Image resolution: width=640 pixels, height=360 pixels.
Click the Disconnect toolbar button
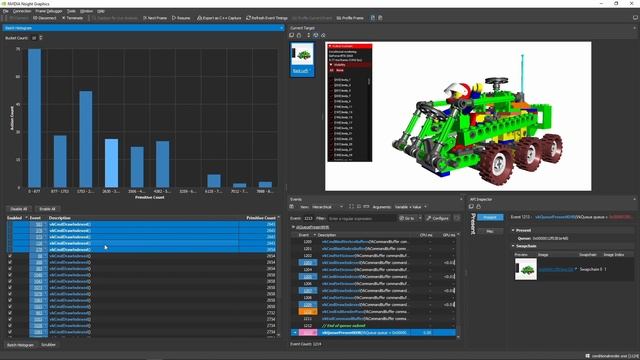coord(45,18)
